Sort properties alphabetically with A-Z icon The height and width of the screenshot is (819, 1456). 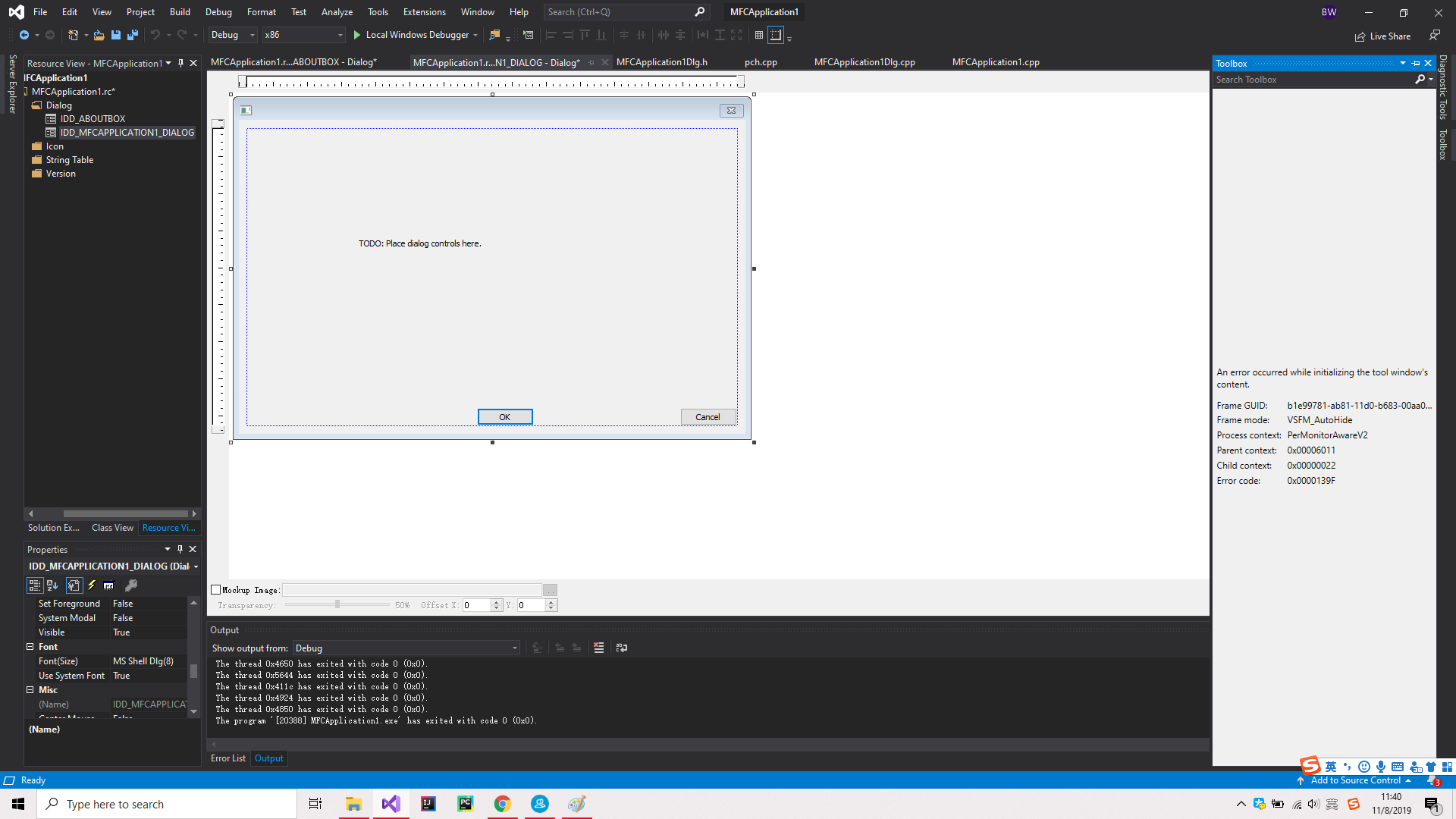click(x=52, y=585)
